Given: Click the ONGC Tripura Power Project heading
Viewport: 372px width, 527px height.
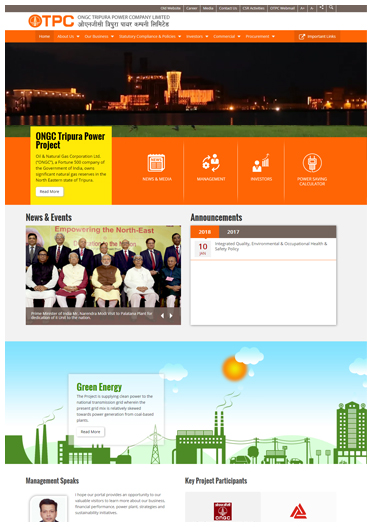Looking at the screenshot, I should pyautogui.click(x=70, y=140).
